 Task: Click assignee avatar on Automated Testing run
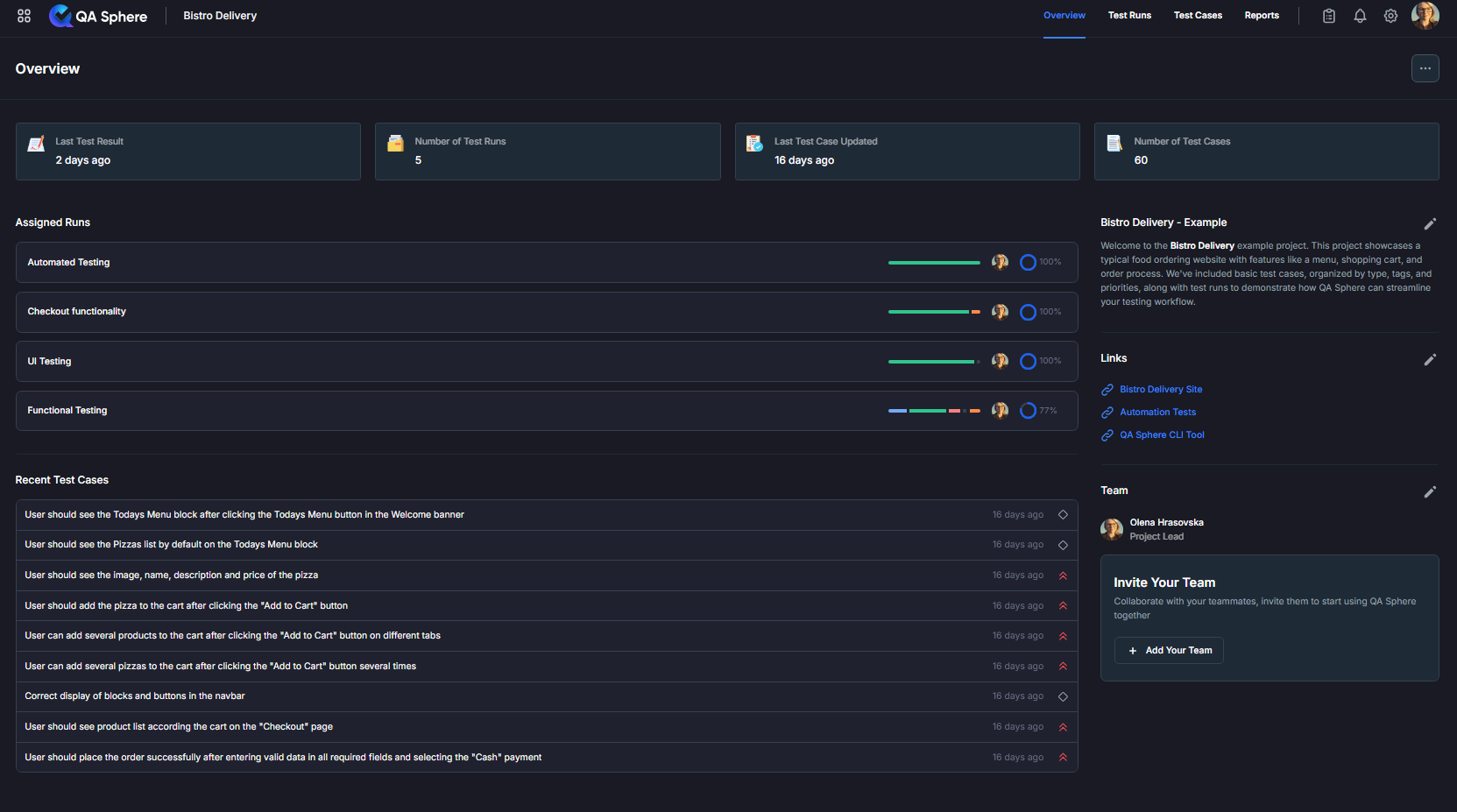pos(1000,262)
